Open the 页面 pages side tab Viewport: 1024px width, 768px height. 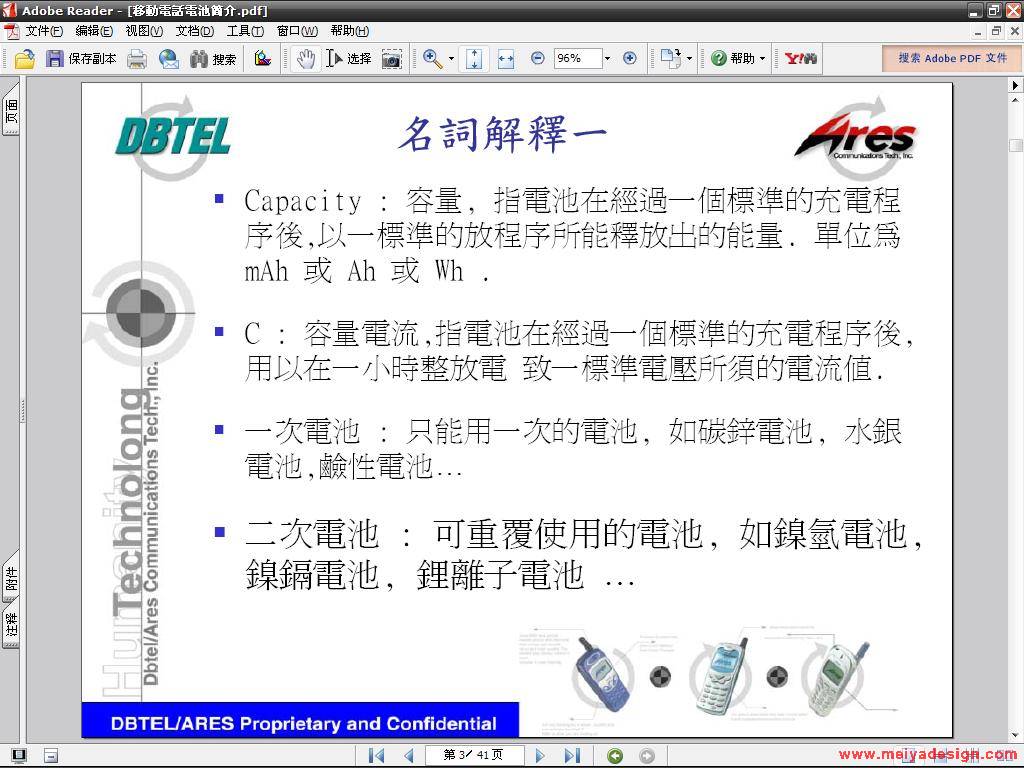click(x=11, y=110)
